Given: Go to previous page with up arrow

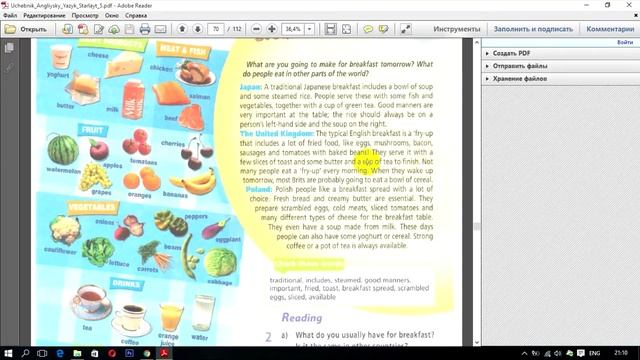Looking at the screenshot, I should point(182,29).
